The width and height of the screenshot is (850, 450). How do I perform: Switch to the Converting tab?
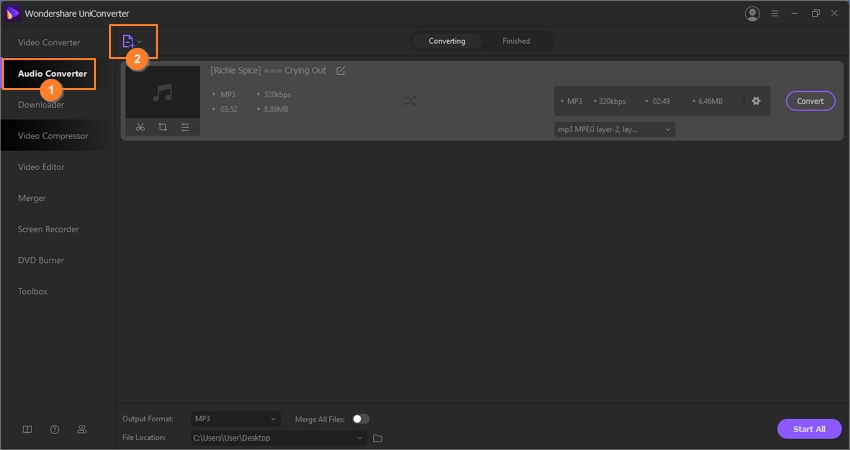point(447,41)
